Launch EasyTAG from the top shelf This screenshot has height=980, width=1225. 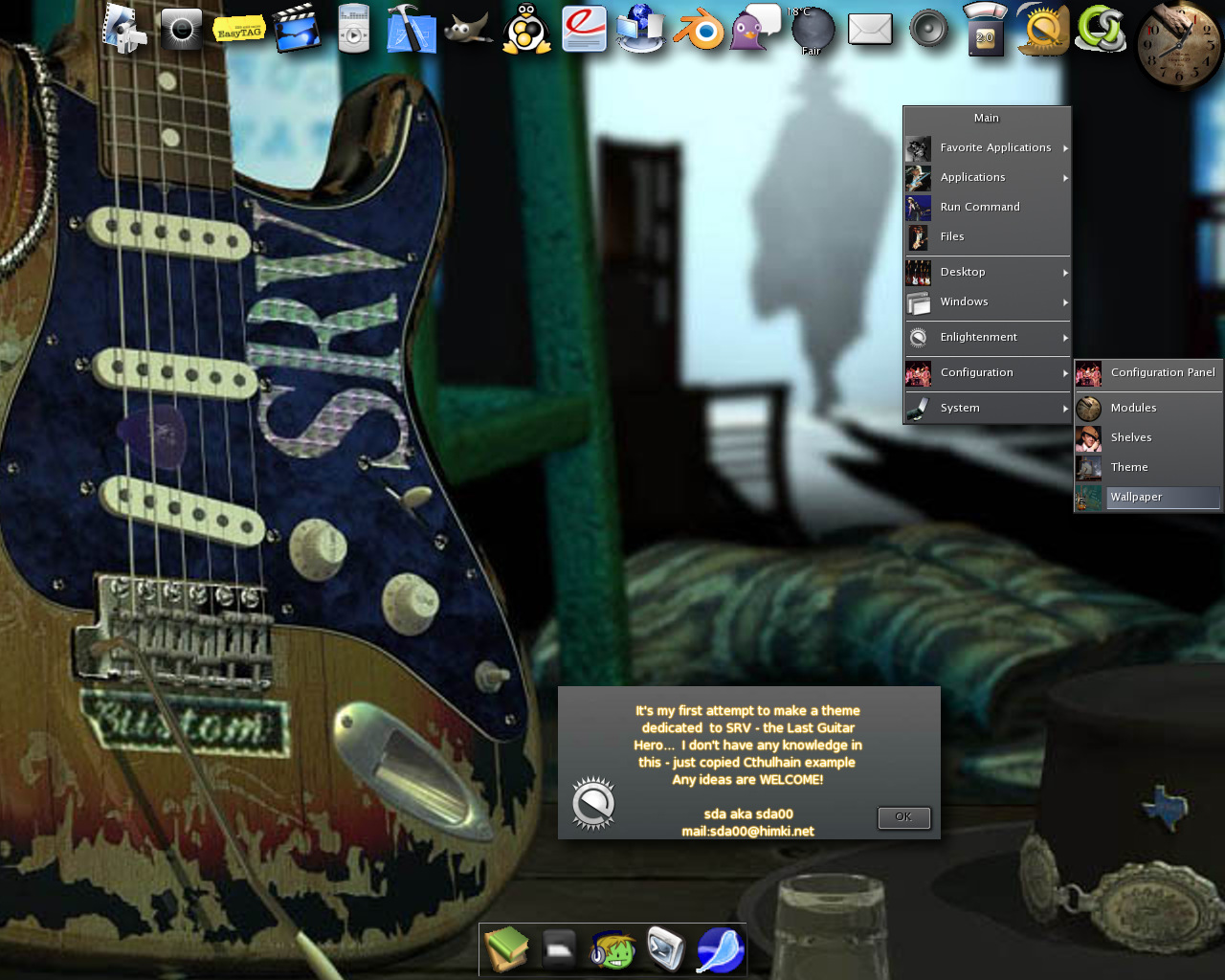click(x=239, y=30)
